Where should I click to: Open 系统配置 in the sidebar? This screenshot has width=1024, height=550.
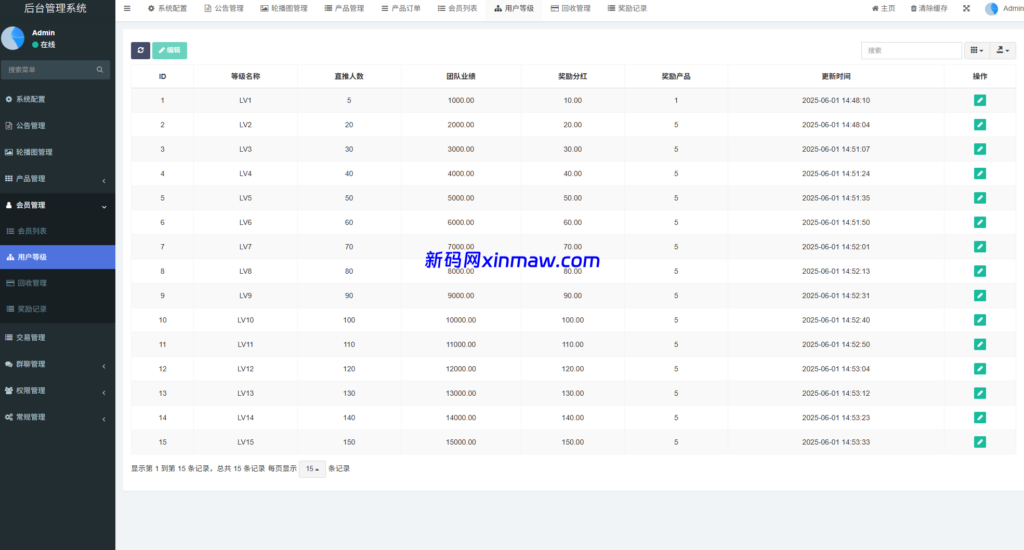pyautogui.click(x=57, y=99)
